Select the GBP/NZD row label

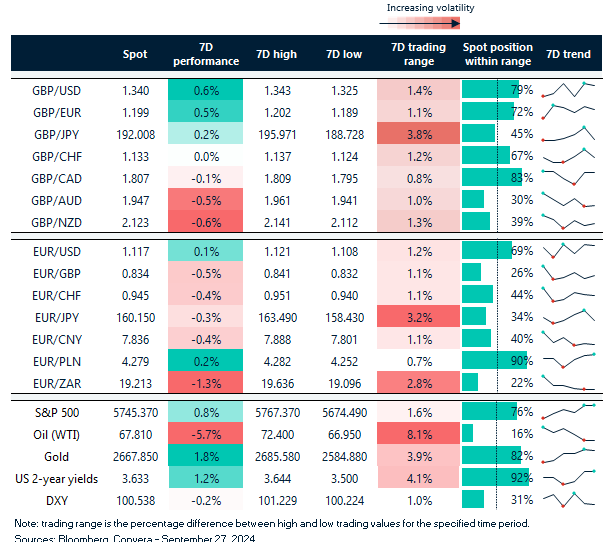coord(56,223)
